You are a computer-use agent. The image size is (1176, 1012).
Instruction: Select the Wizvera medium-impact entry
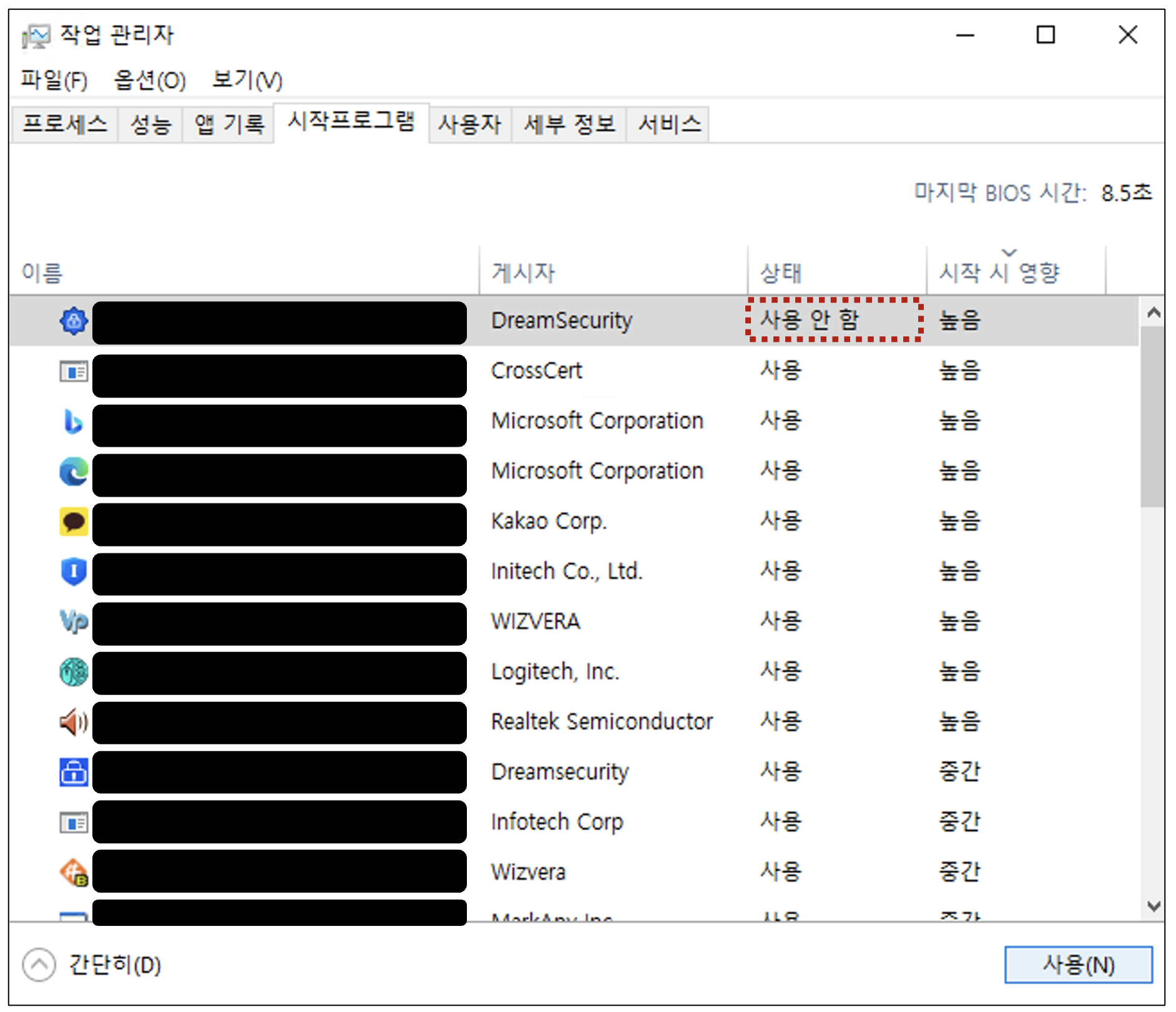(x=528, y=872)
